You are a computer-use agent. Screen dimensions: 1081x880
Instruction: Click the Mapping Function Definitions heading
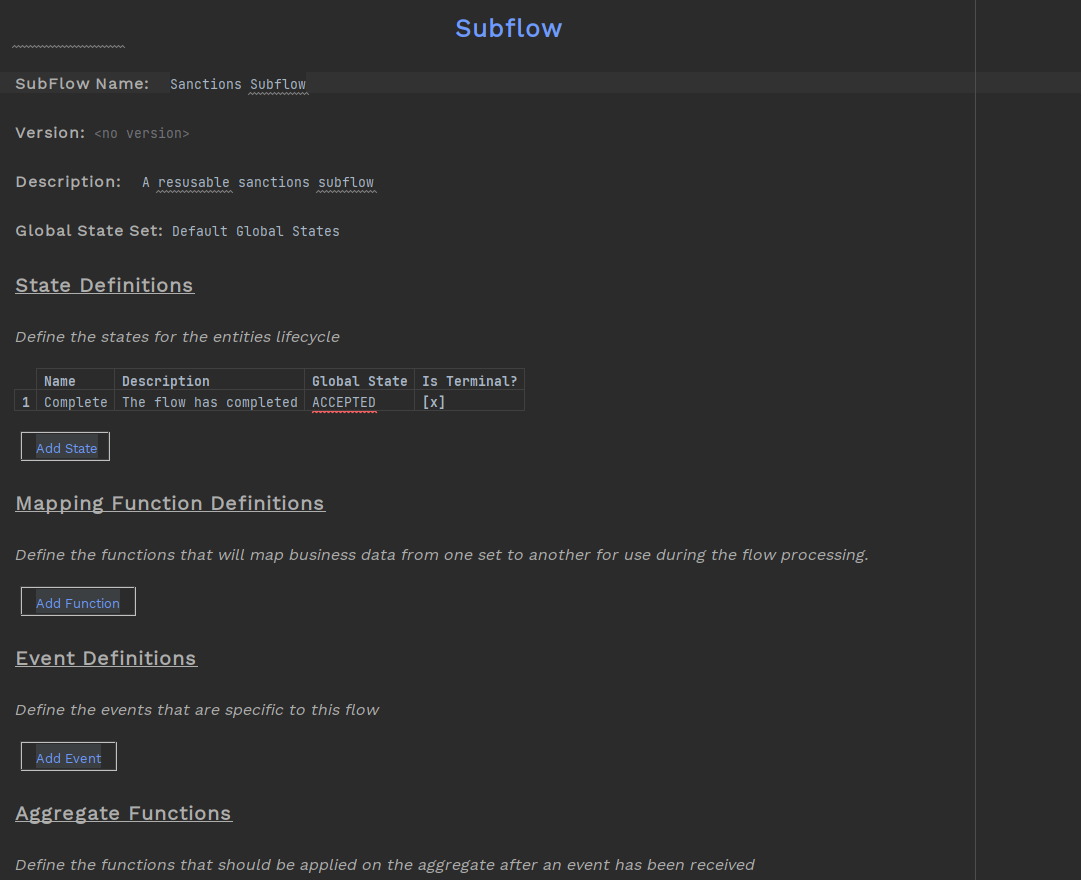coord(170,504)
